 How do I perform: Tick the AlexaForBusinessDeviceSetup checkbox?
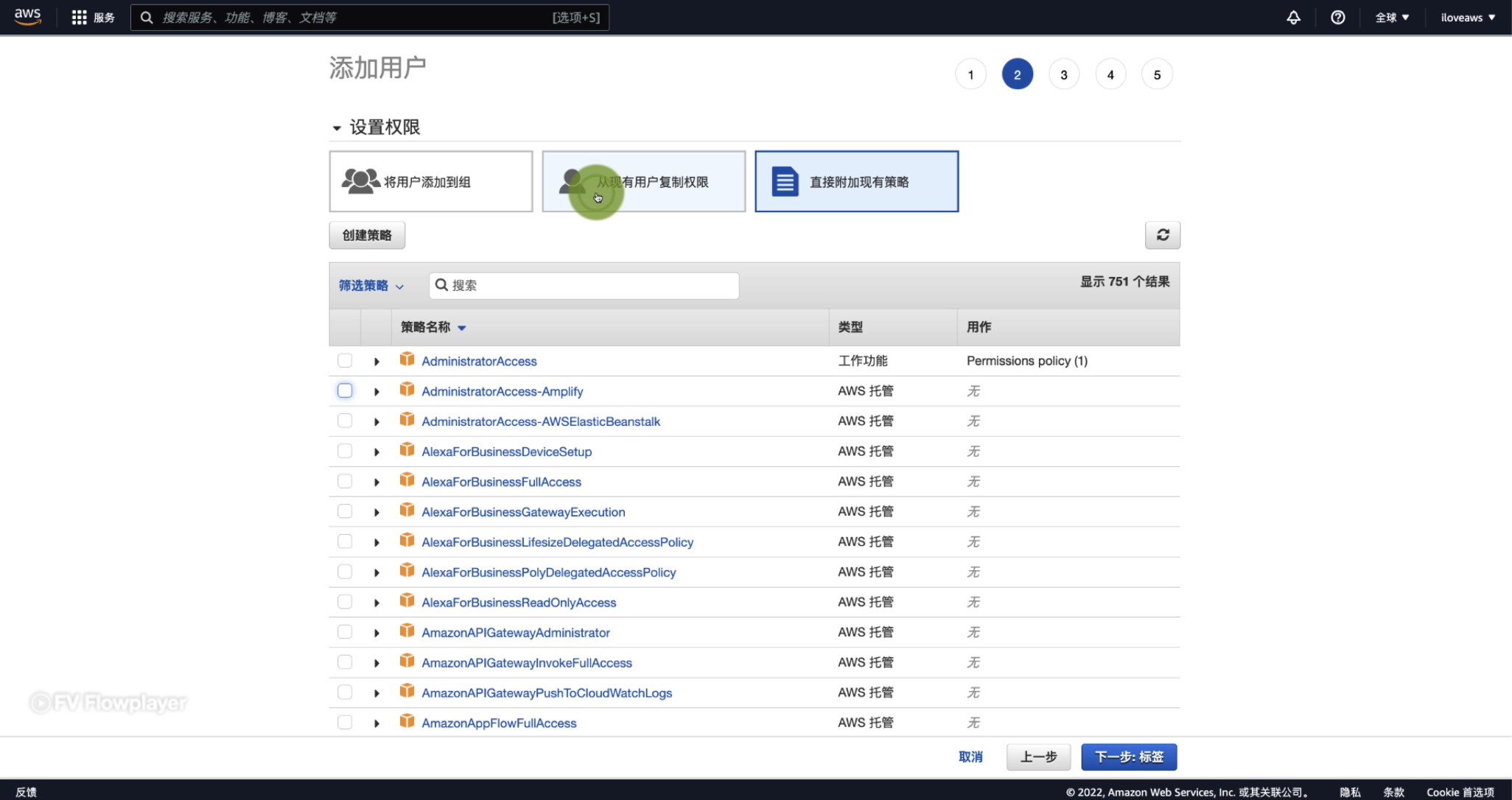345,451
